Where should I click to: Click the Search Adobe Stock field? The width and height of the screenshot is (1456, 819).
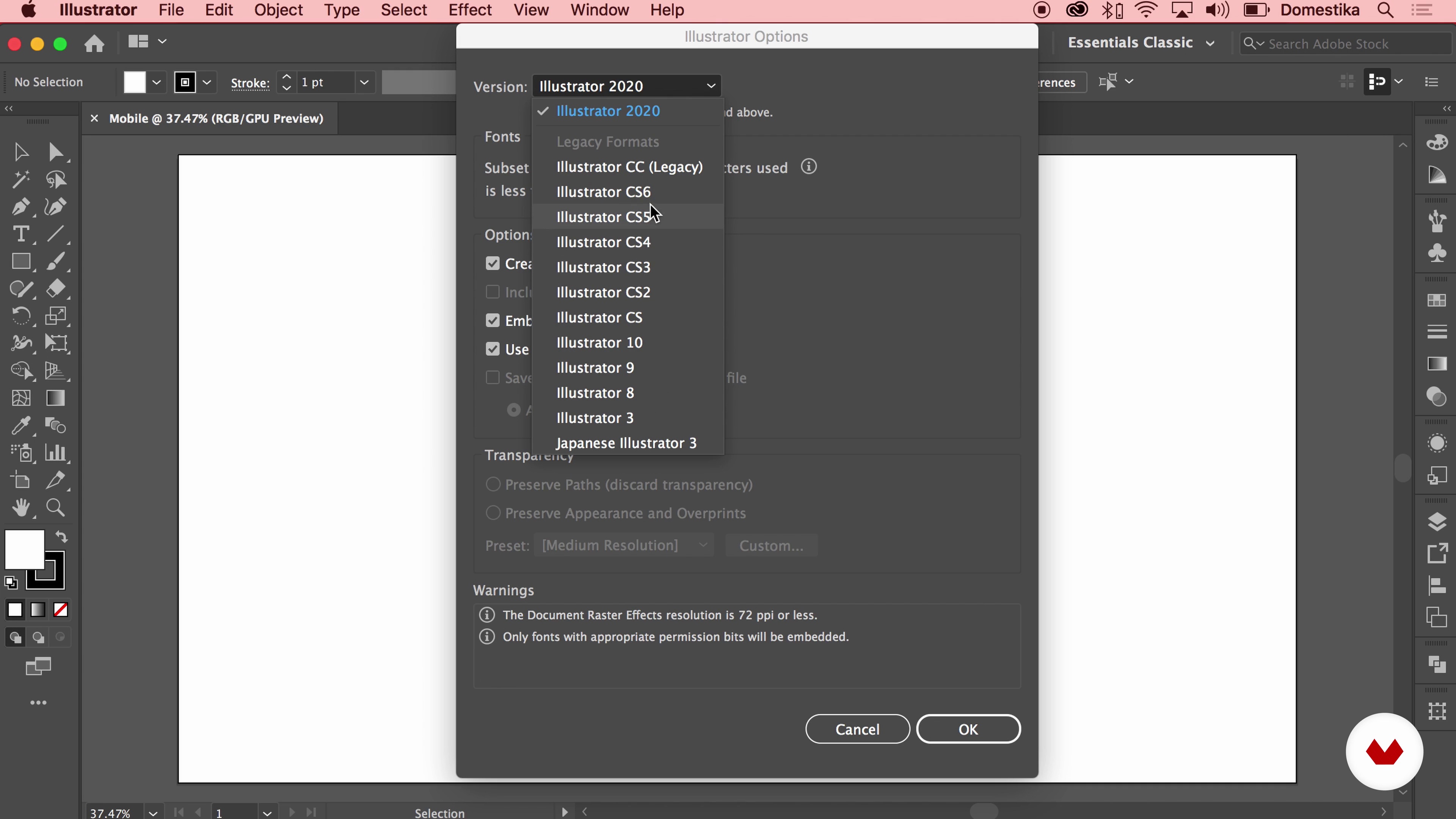1345,44
